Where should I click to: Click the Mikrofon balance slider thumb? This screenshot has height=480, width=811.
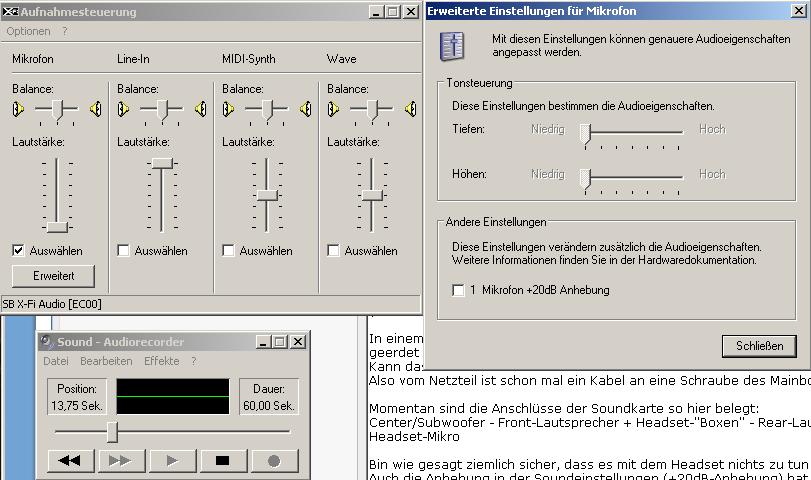57,110
